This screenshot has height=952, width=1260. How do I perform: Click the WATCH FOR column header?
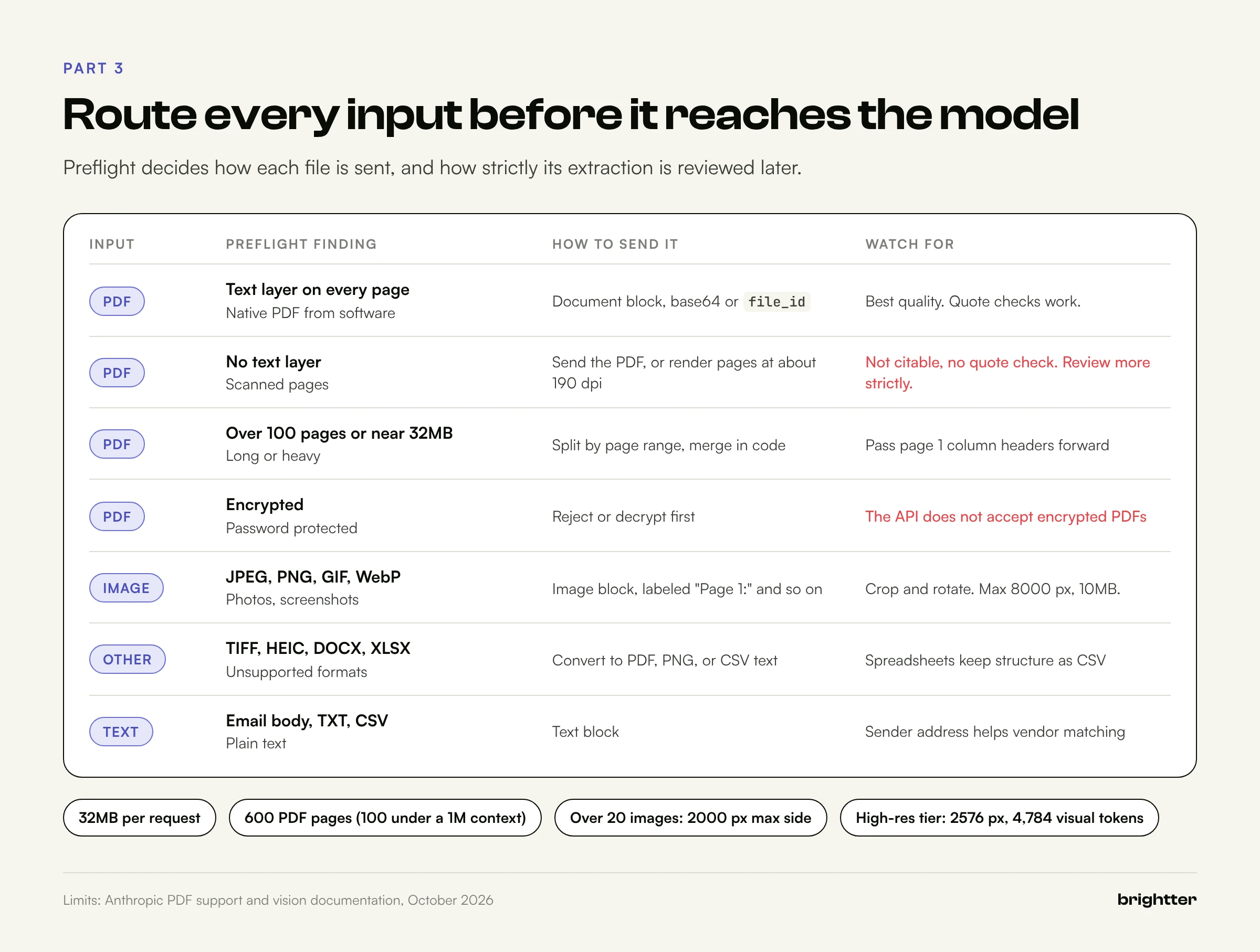(910, 244)
